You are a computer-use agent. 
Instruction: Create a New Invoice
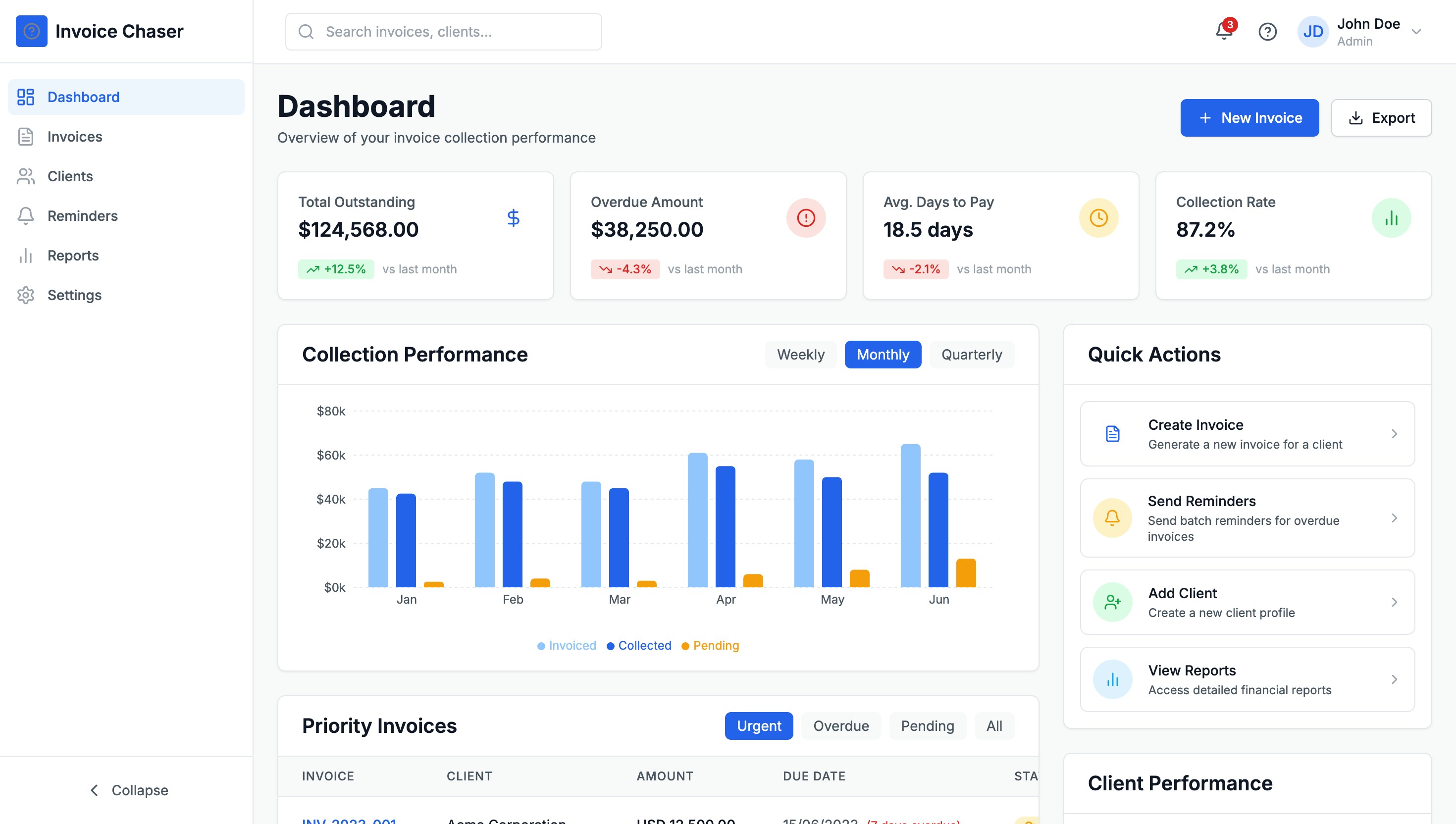[x=1249, y=117]
